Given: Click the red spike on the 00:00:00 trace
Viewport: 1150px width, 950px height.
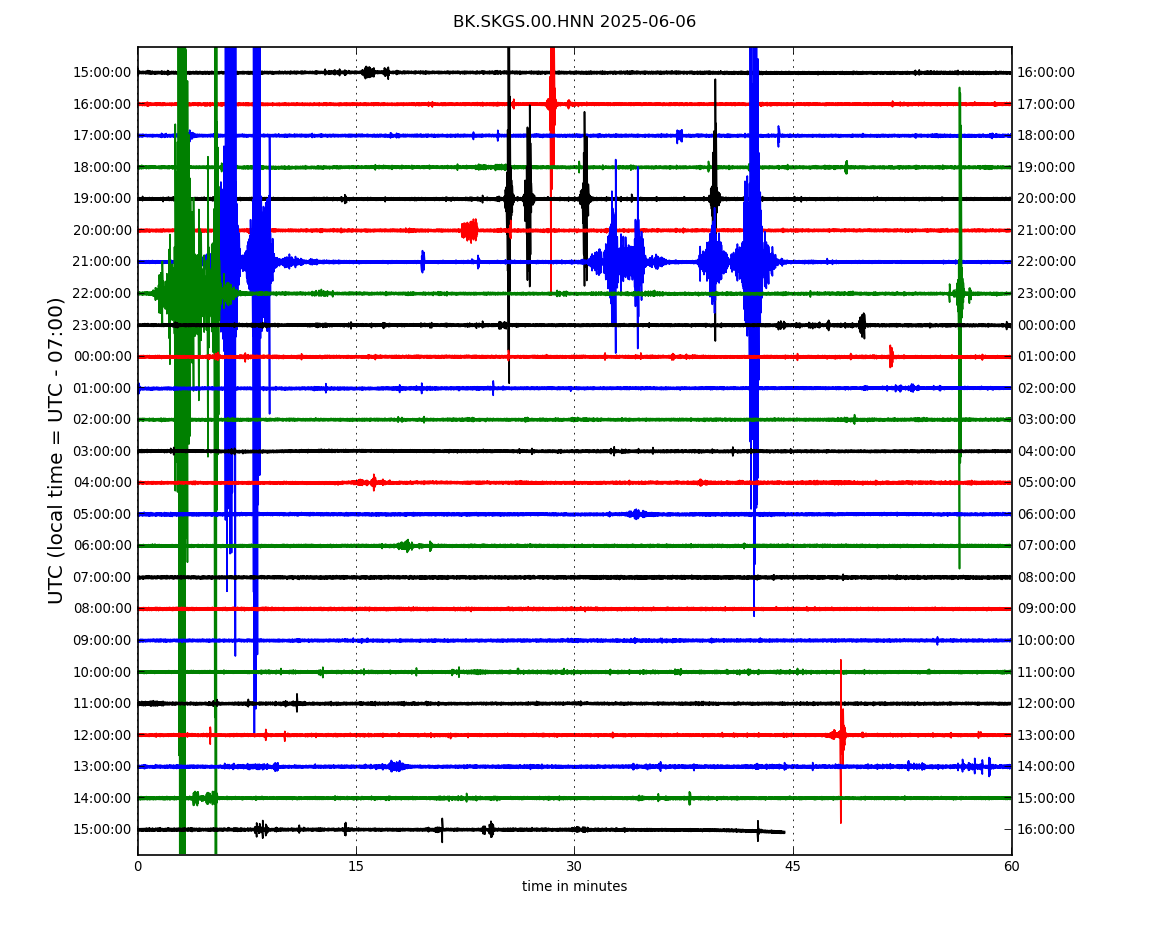Looking at the screenshot, I should click(x=891, y=357).
